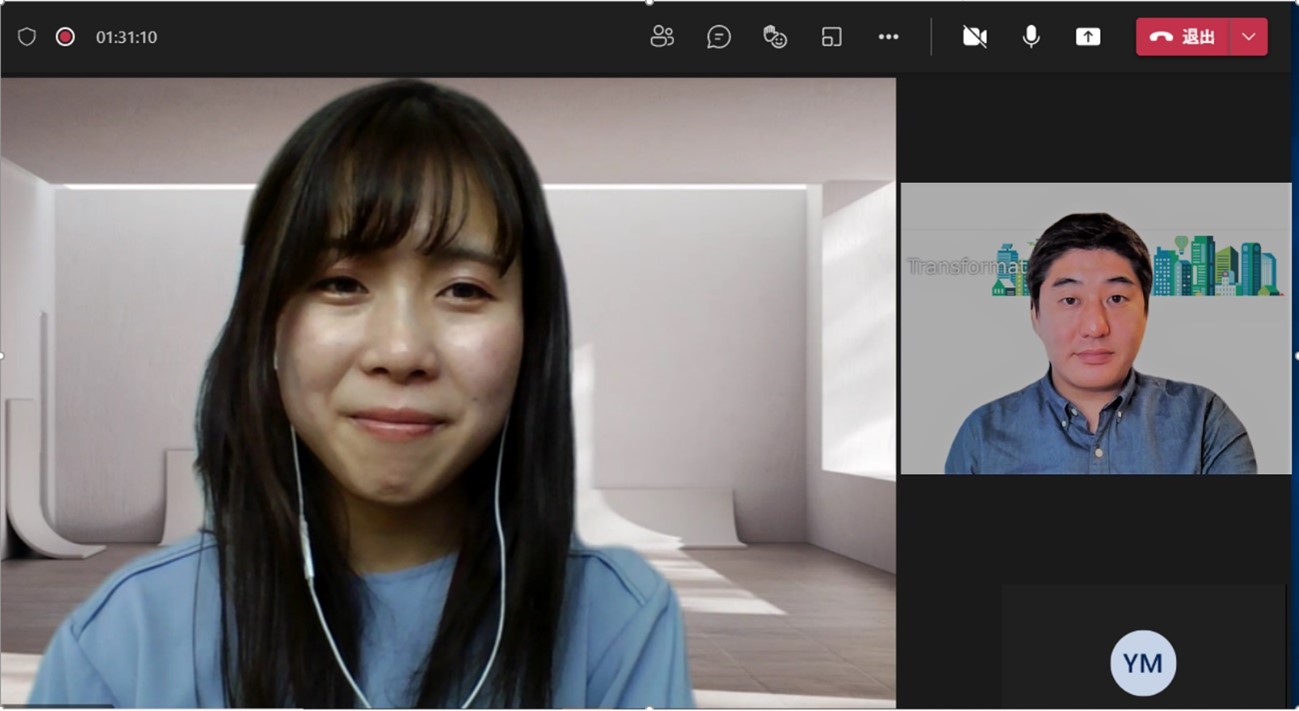Click the left-edge middle resize handle

click(2, 355)
